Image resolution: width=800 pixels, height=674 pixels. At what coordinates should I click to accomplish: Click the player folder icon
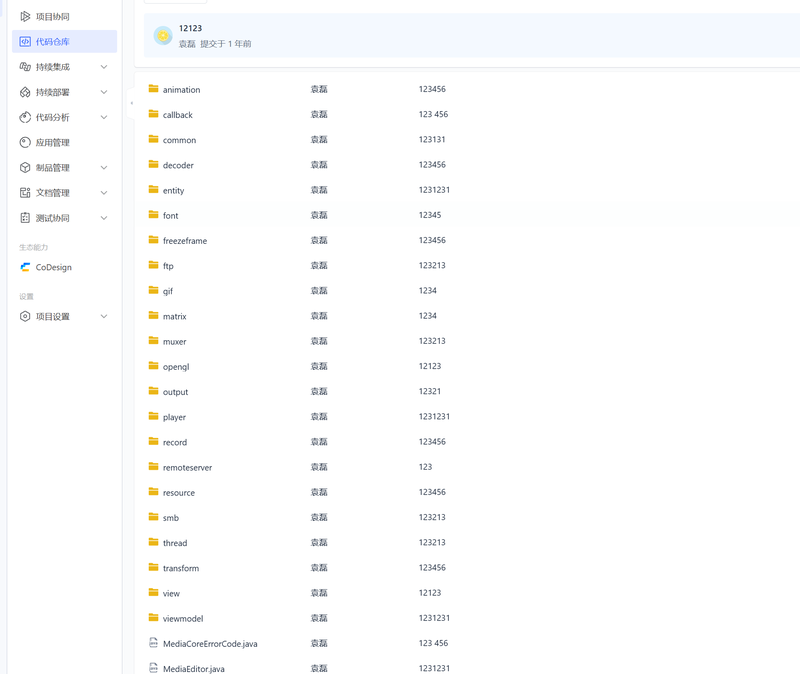pos(154,416)
